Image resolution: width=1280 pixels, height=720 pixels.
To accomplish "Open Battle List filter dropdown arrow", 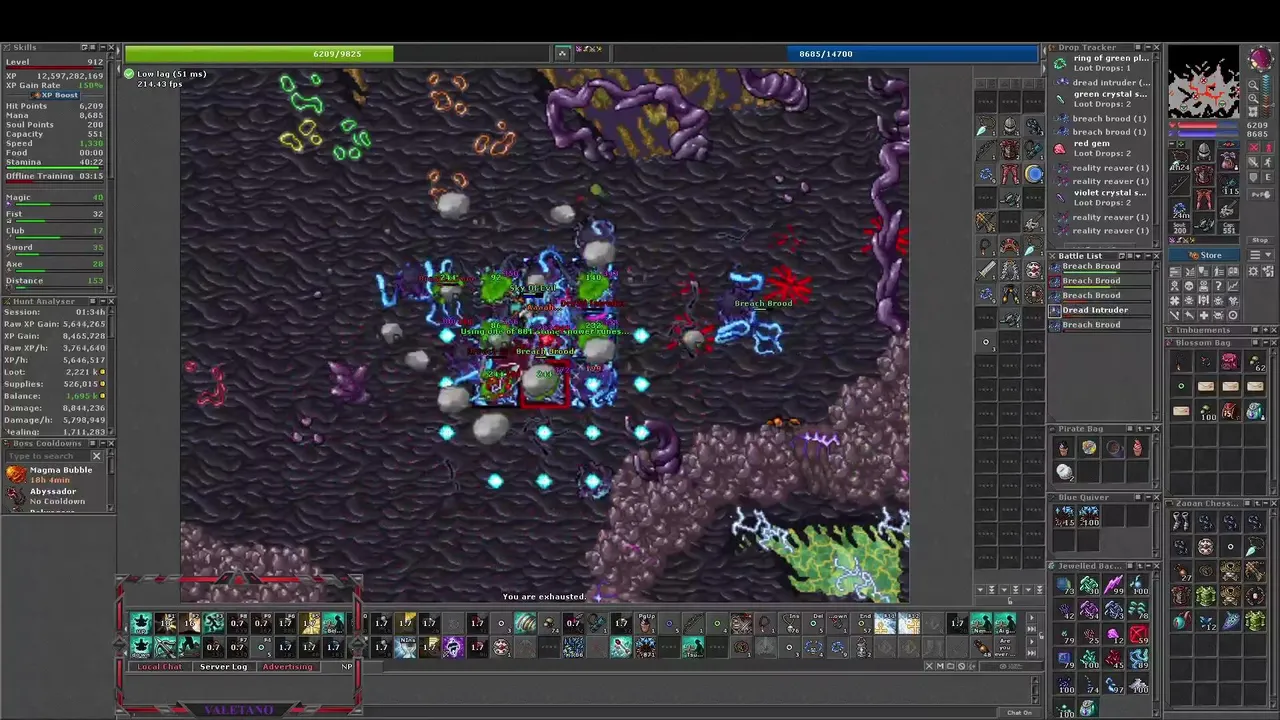I will pos(1139,256).
